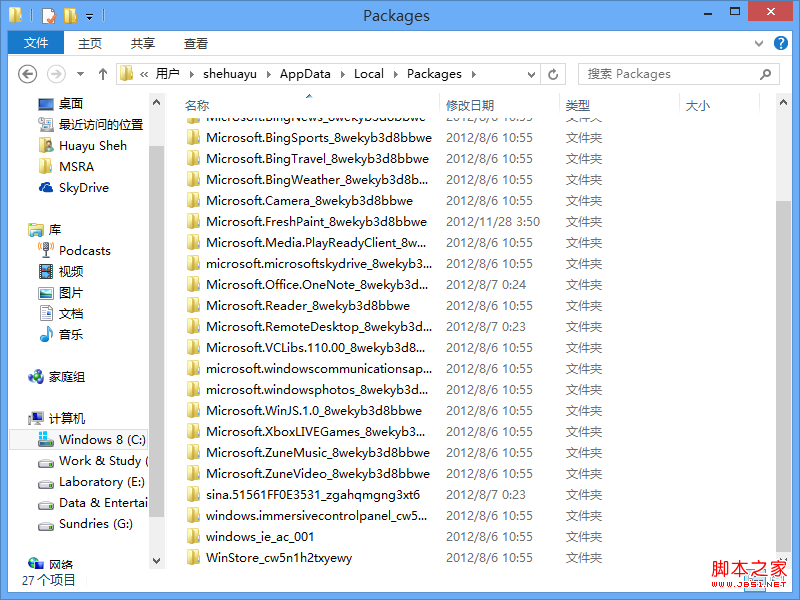Click the SkyDrive cloud icon
800x600 pixels.
(45, 188)
